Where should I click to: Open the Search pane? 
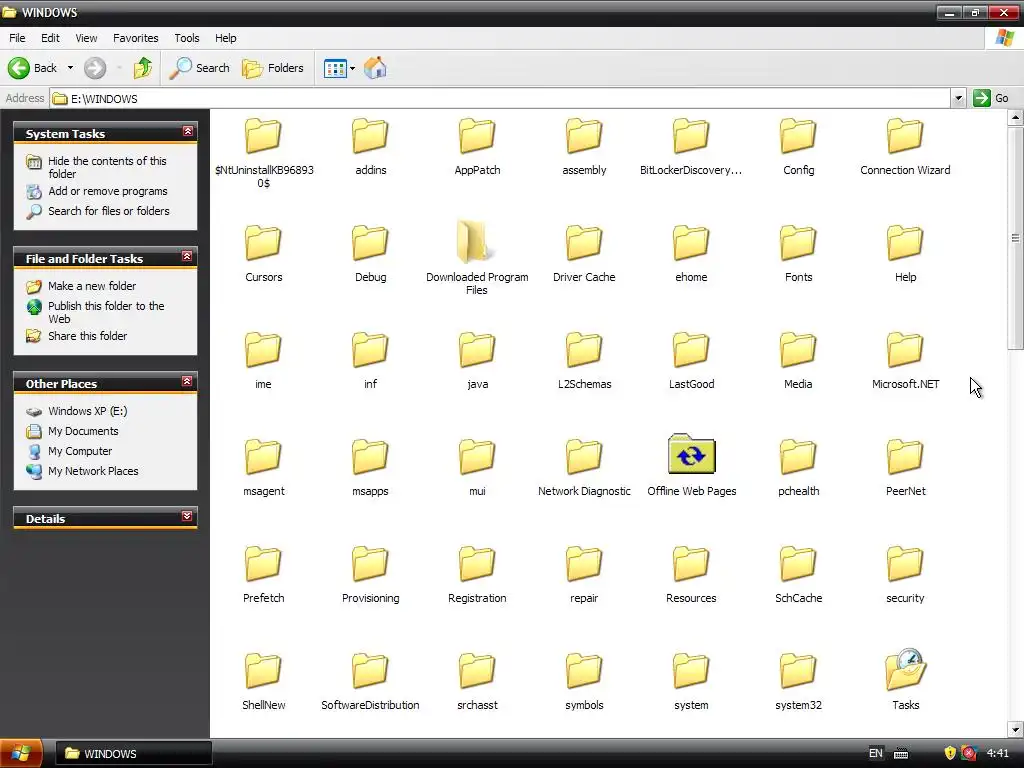tap(199, 68)
